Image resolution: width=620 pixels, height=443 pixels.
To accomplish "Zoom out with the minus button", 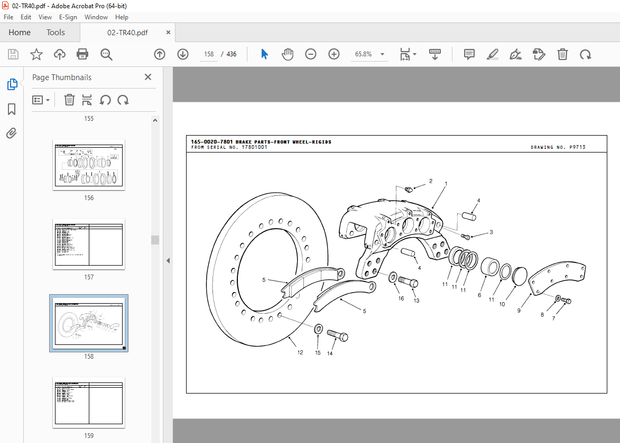I will pos(311,54).
